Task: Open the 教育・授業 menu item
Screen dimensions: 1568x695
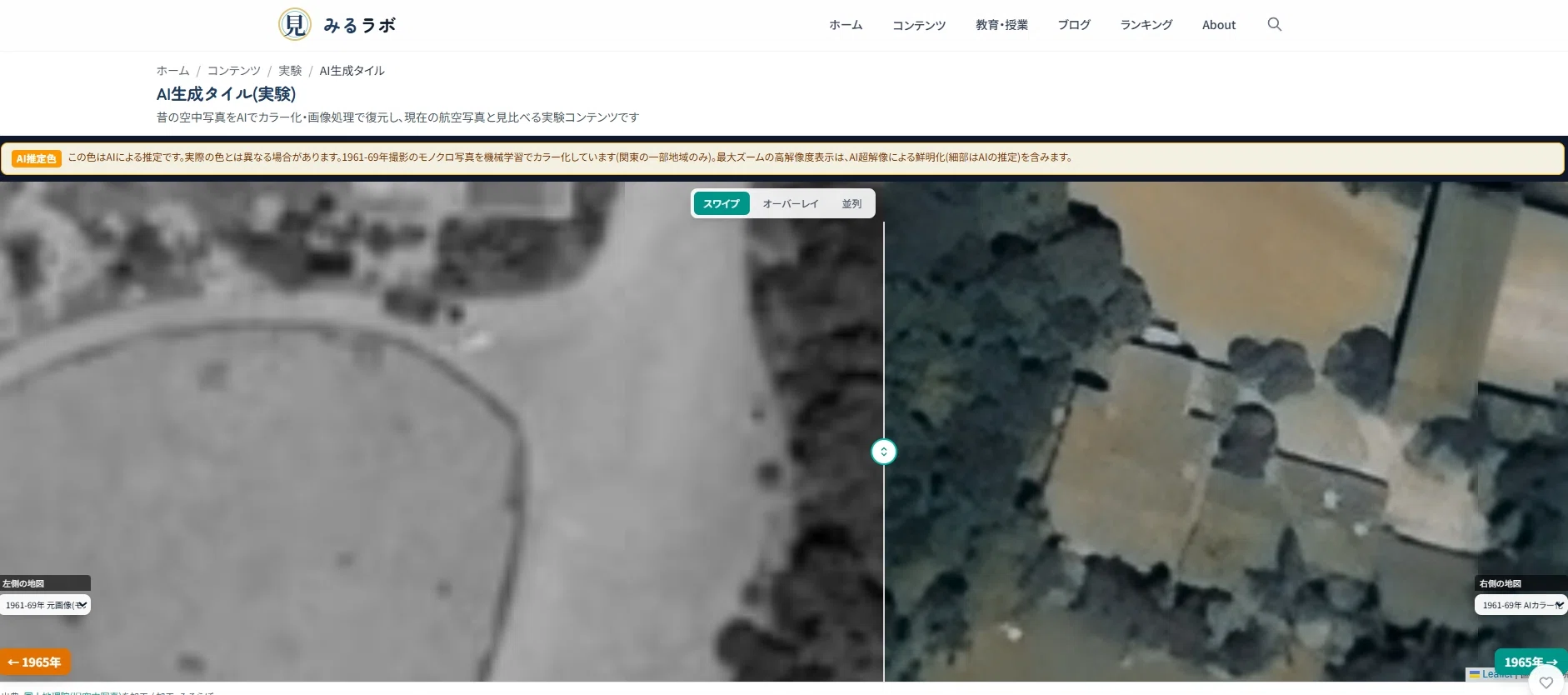Action: click(x=1001, y=25)
